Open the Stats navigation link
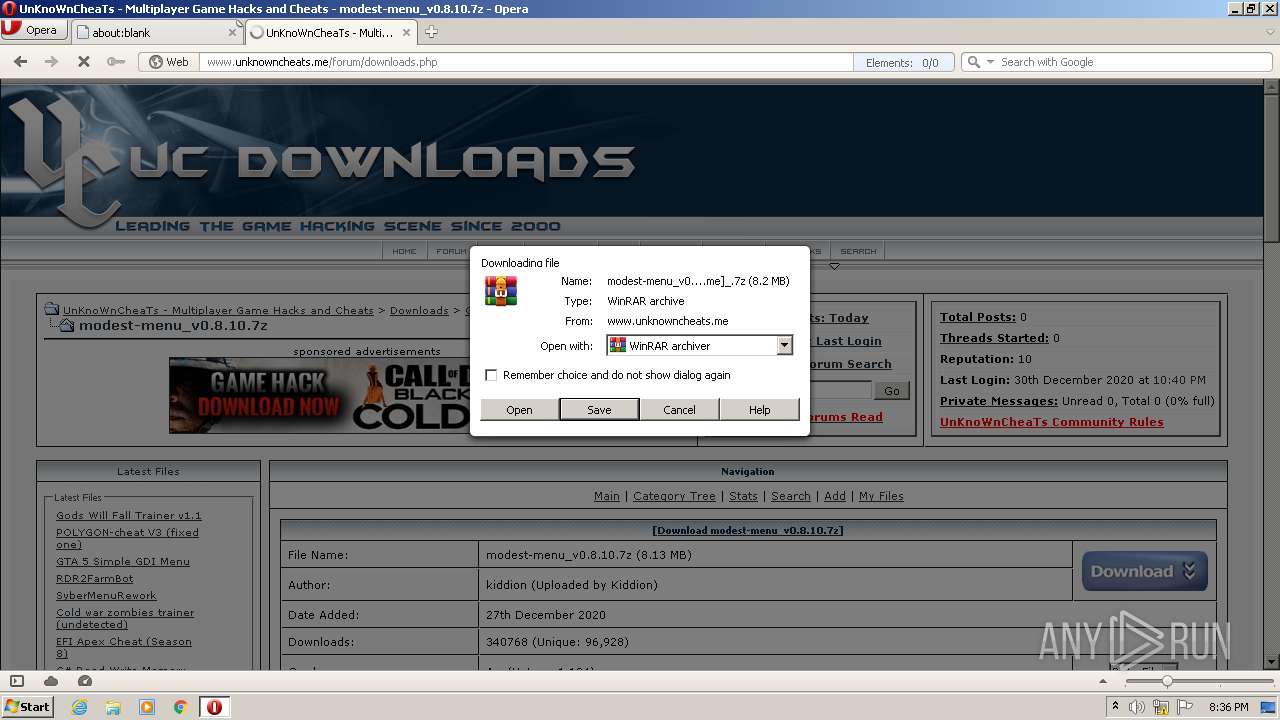This screenshot has width=1280, height=720. pyautogui.click(x=743, y=496)
